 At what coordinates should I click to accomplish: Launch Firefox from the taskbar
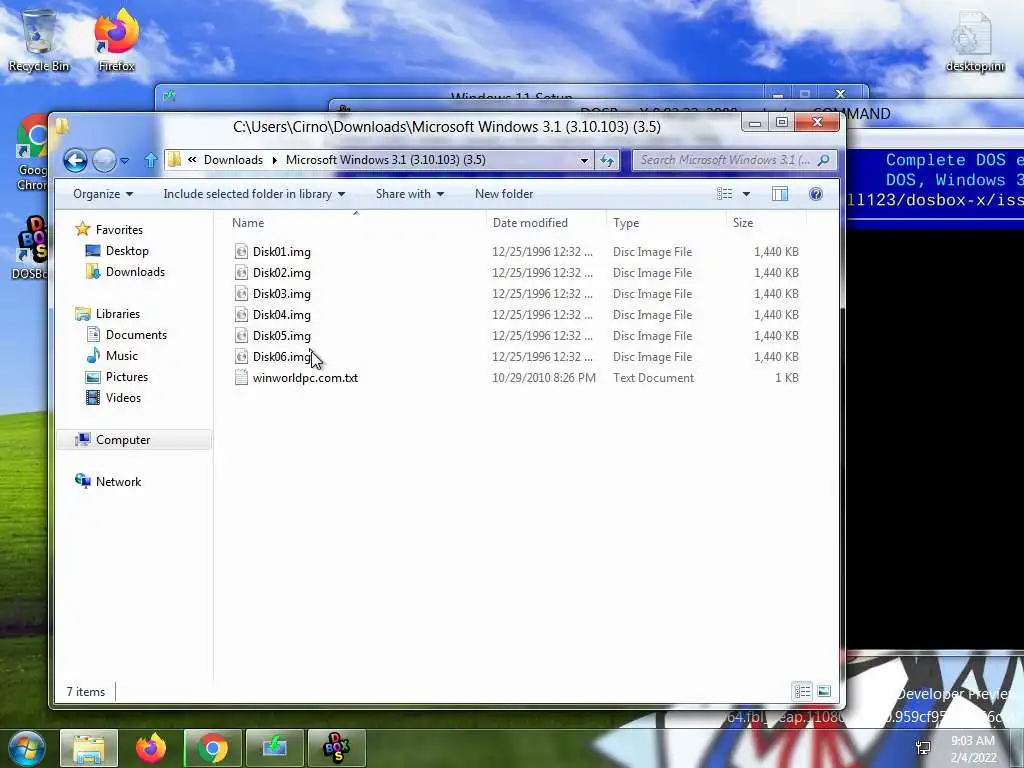[x=151, y=748]
